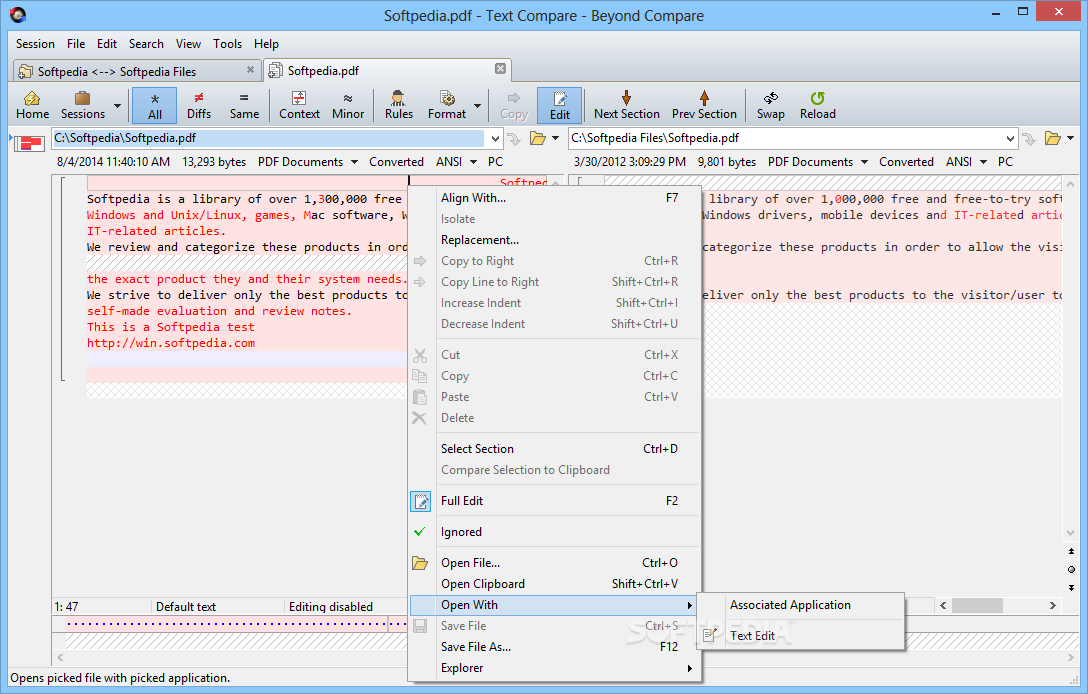Open the View menu

point(188,44)
